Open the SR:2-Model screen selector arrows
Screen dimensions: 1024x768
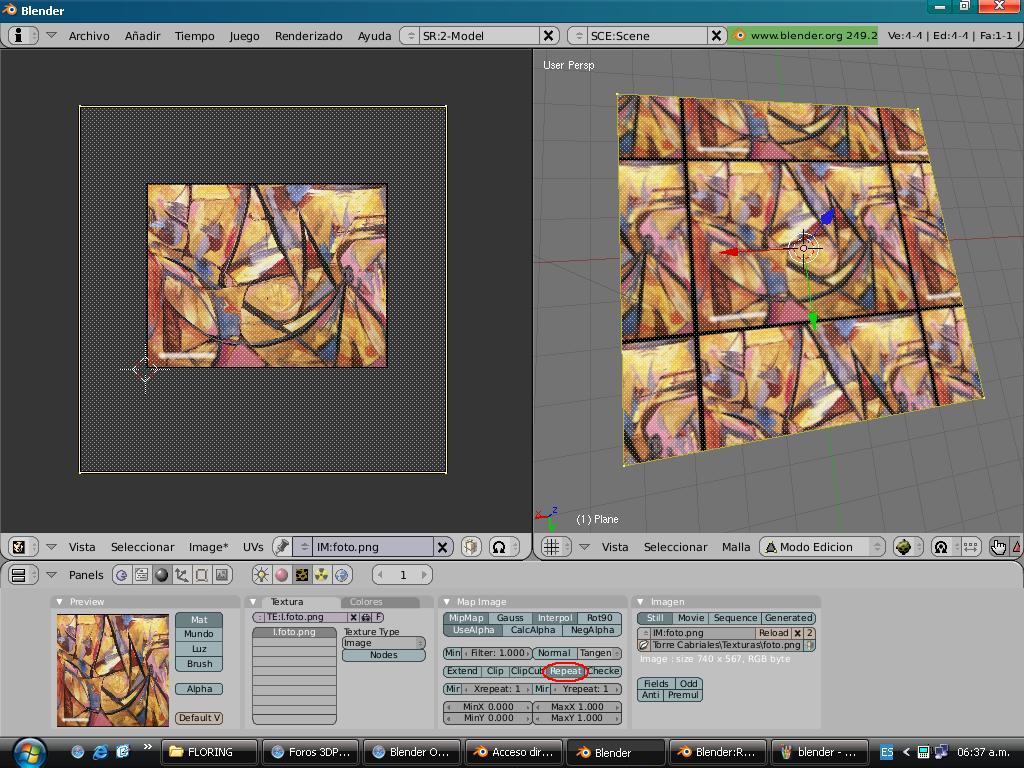(411, 35)
